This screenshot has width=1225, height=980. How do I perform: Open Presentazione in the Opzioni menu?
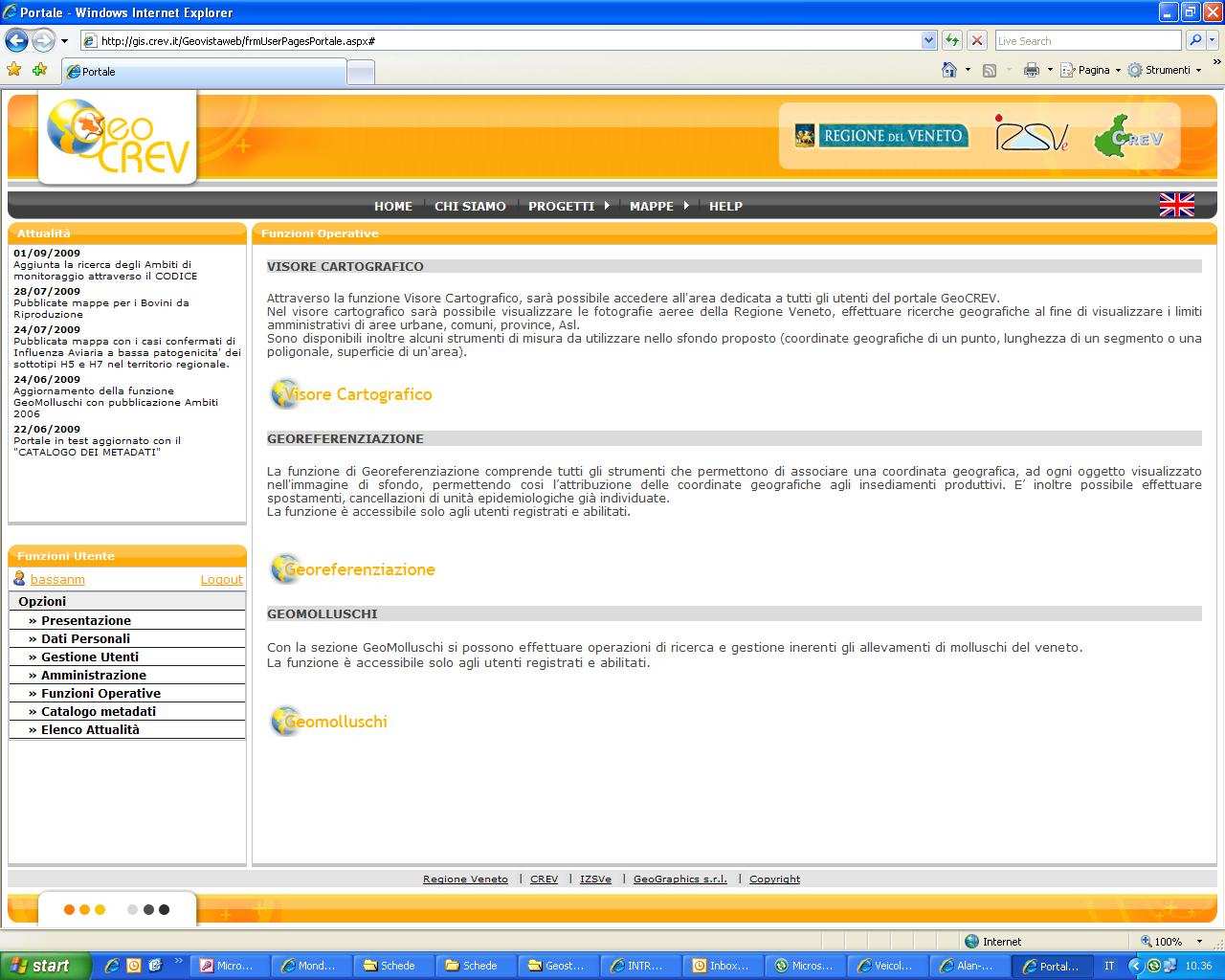coord(127,620)
